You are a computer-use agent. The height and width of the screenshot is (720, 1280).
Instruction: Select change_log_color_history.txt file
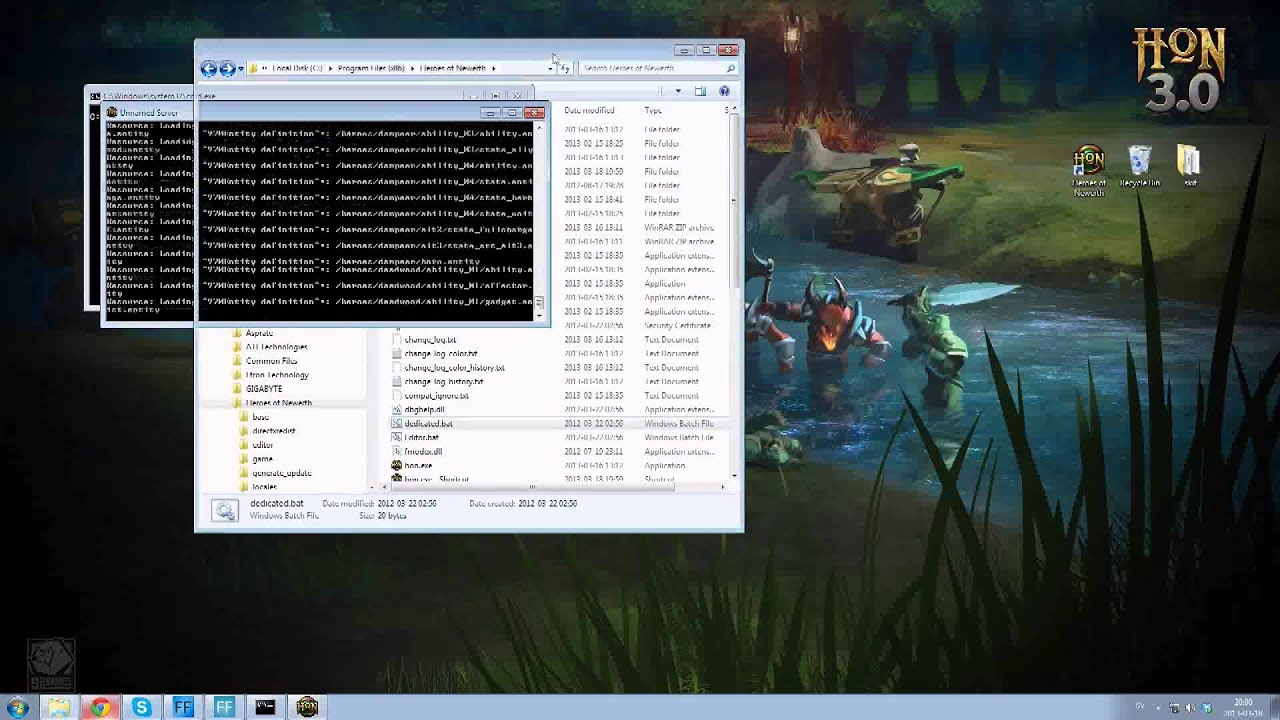[x=454, y=368]
